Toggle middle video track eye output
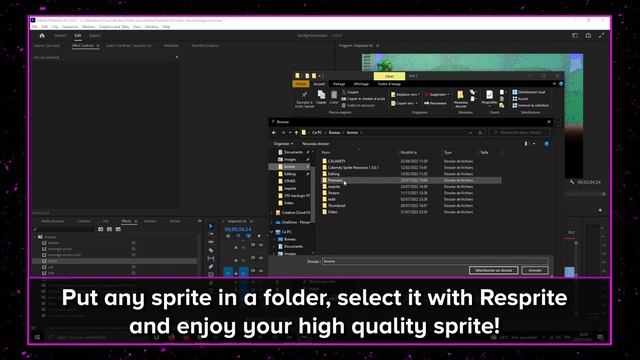Screen dimensions: 640x360 tap(261, 258)
